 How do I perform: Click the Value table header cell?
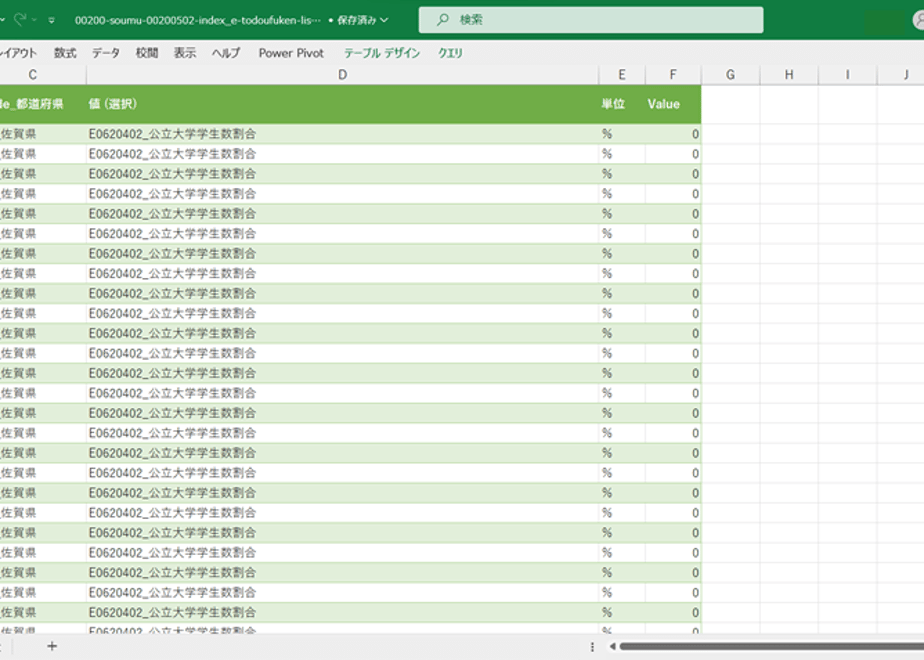click(673, 104)
